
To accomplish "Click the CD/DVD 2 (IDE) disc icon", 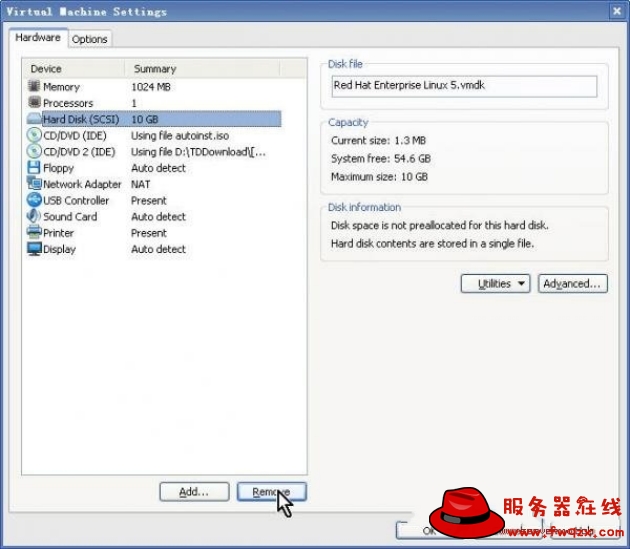I will click(34, 151).
